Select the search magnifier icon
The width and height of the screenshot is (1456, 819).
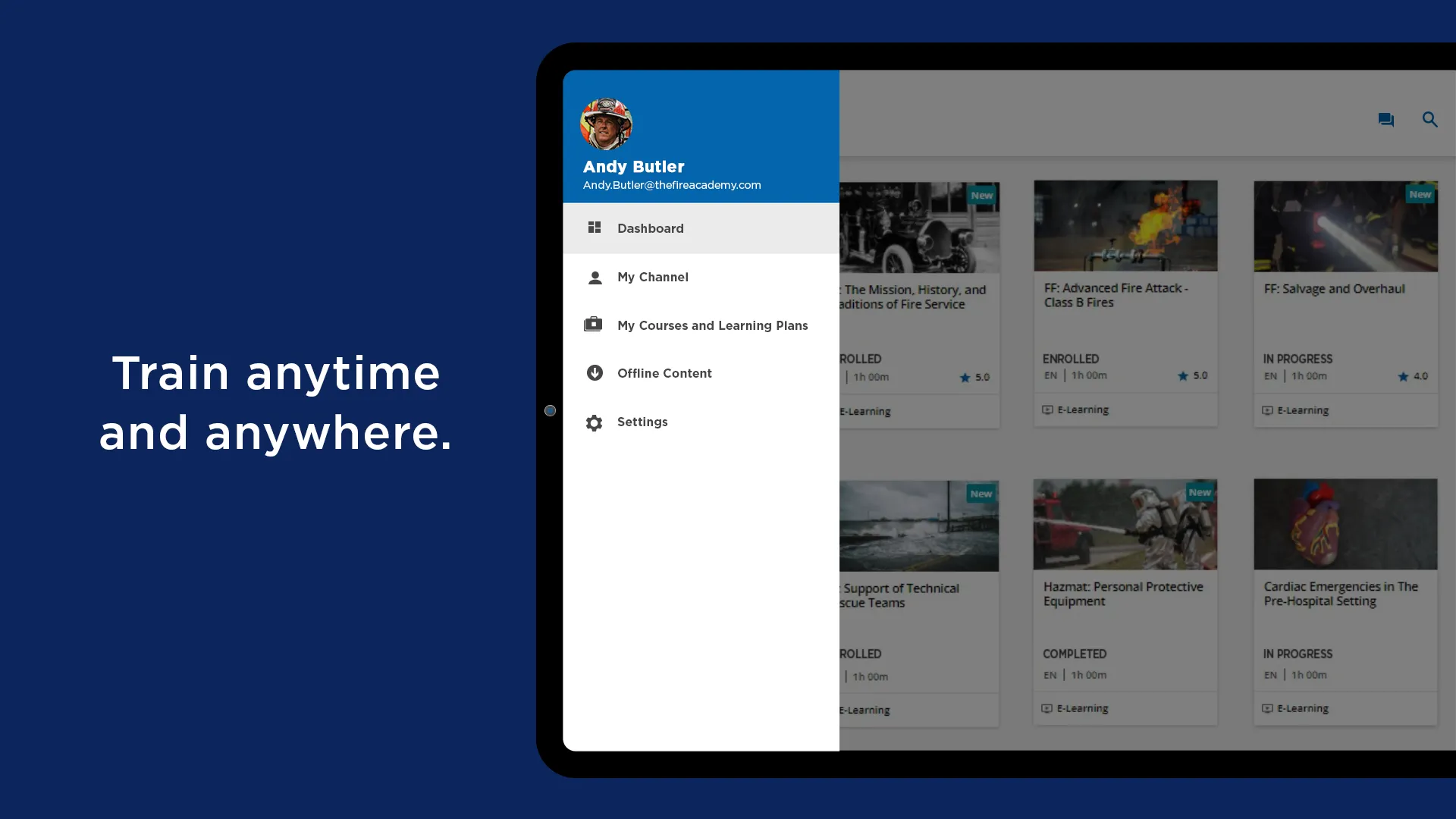[x=1430, y=119]
